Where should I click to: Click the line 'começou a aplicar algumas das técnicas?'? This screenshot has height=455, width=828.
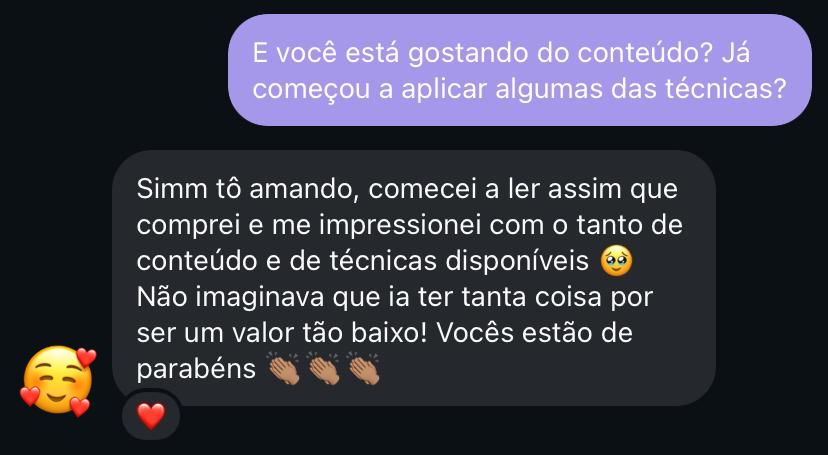520,89
